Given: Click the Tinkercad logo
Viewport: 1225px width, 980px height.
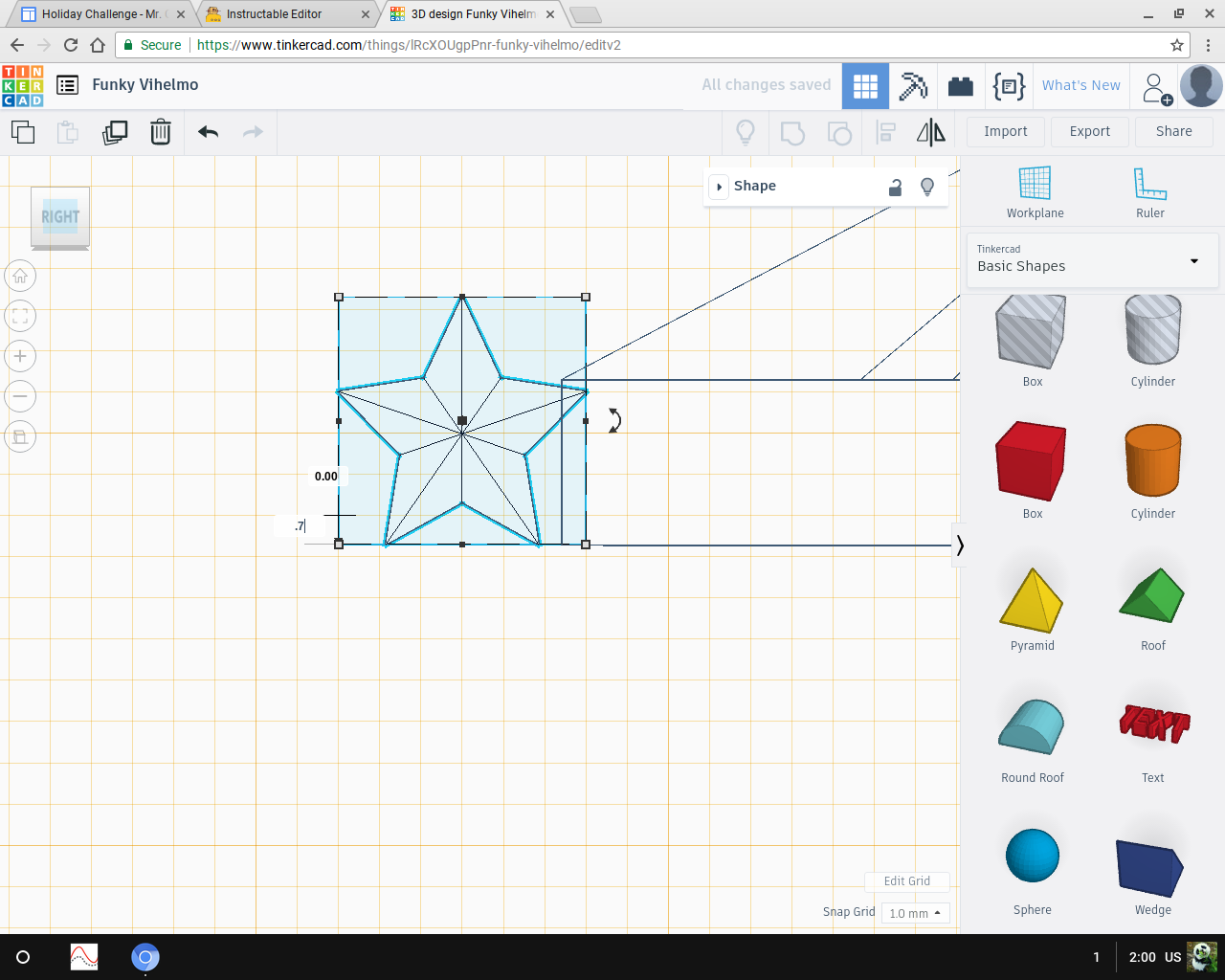Looking at the screenshot, I should tap(23, 85).
